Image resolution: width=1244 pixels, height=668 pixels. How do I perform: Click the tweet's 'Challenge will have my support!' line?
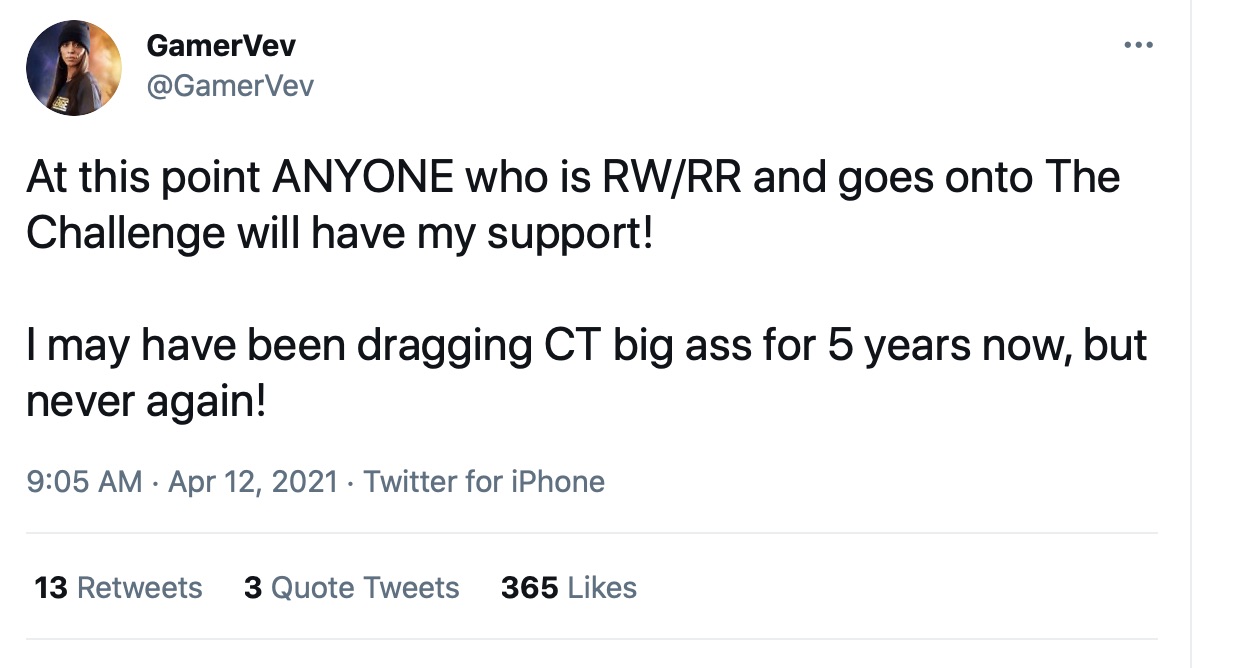click(x=339, y=233)
